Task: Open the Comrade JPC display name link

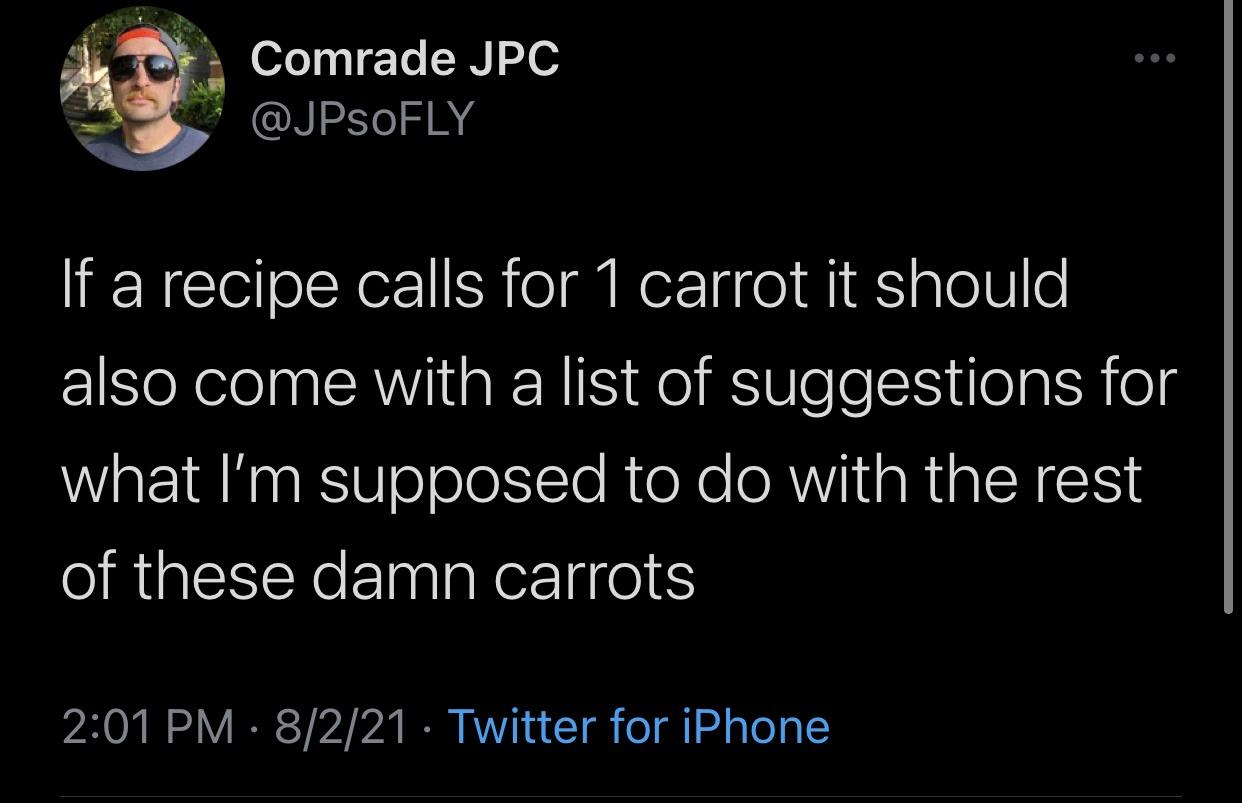Action: [405, 59]
